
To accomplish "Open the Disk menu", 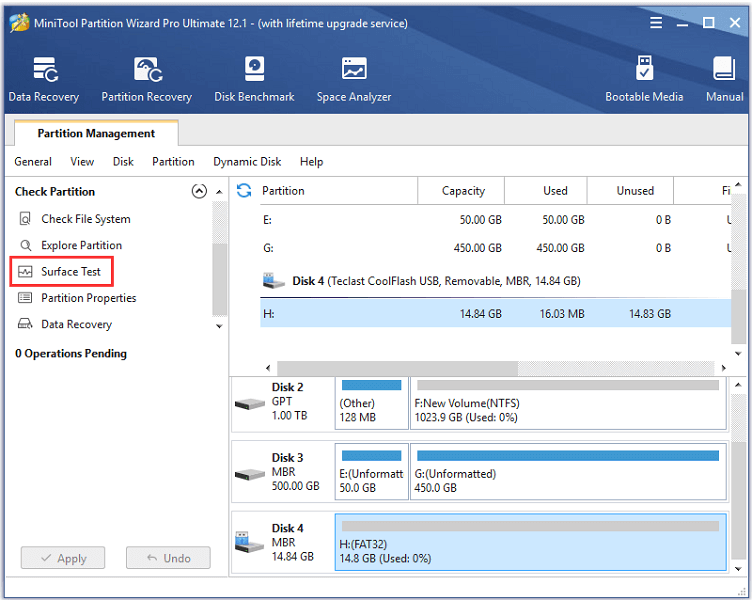I will pyautogui.click(x=123, y=162).
